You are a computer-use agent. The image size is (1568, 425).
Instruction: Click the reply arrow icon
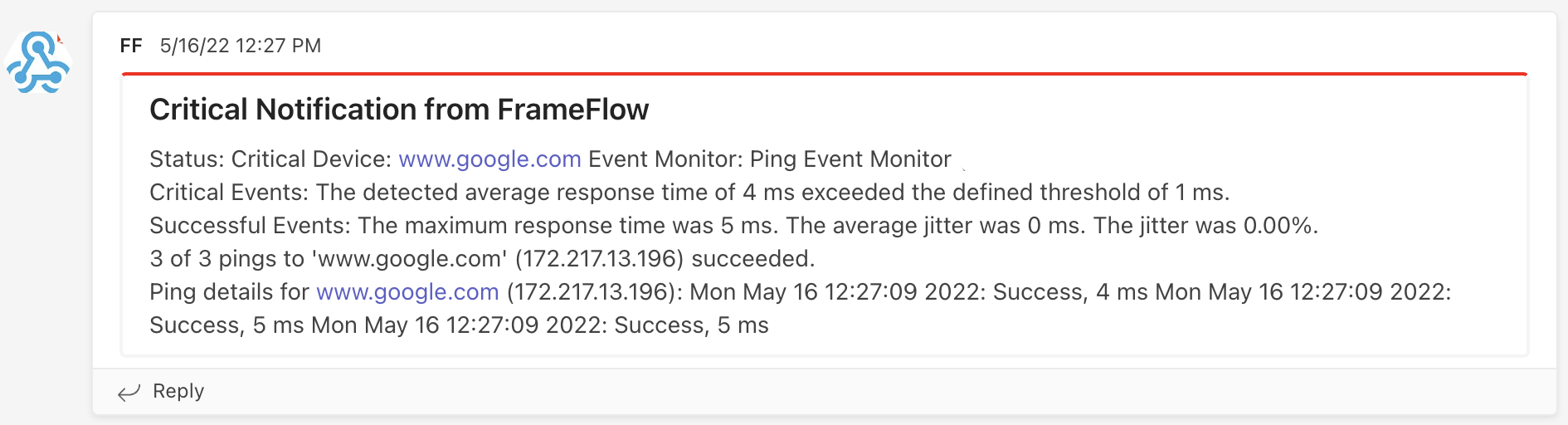click(x=129, y=393)
